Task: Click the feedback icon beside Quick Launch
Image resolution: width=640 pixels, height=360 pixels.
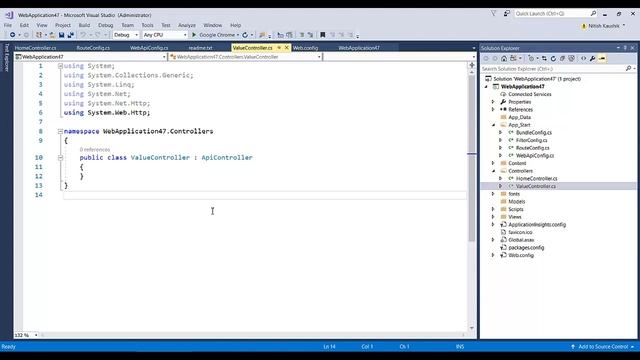Action: pos(507,13)
